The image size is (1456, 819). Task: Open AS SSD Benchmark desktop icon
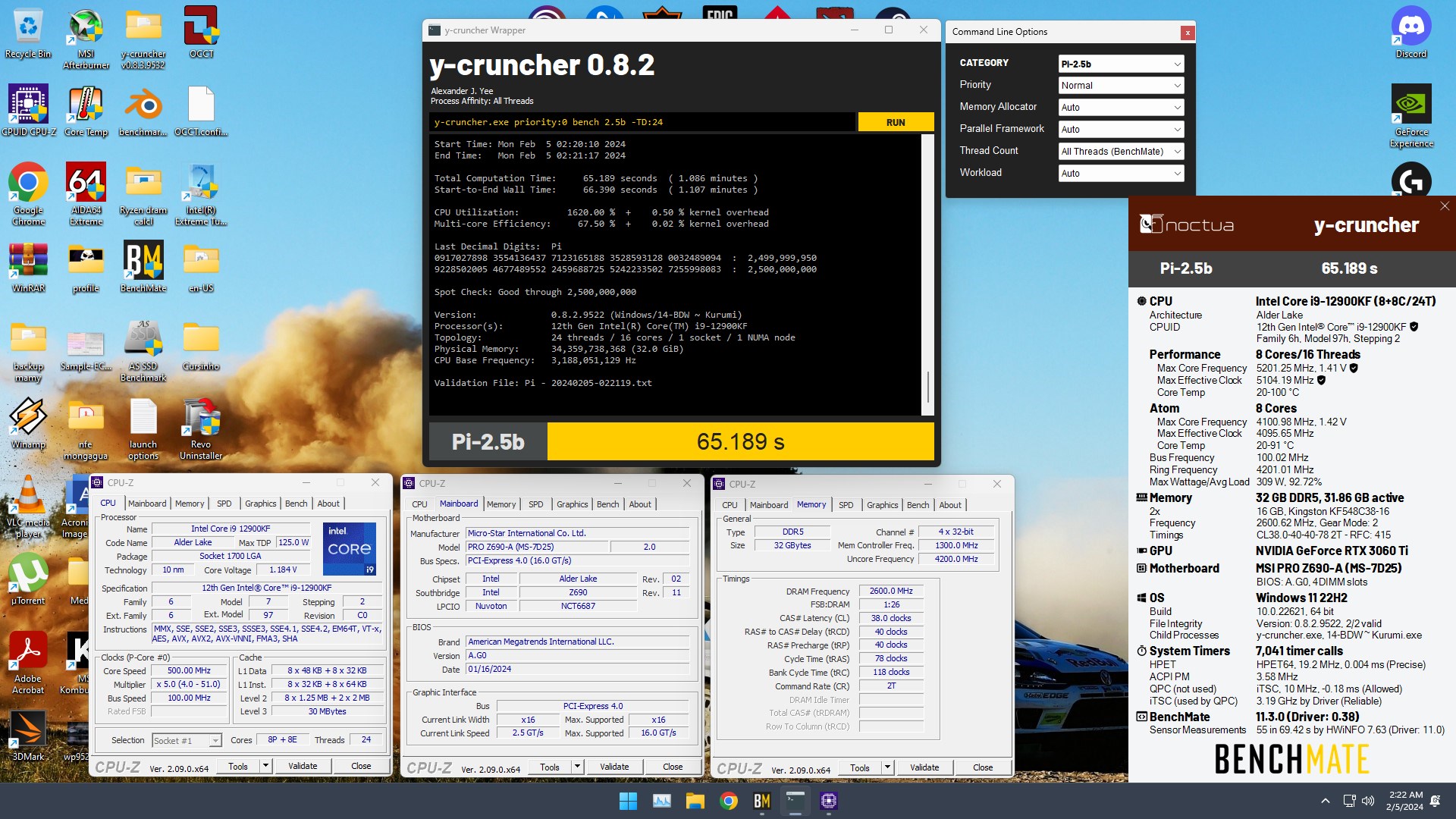tap(143, 350)
